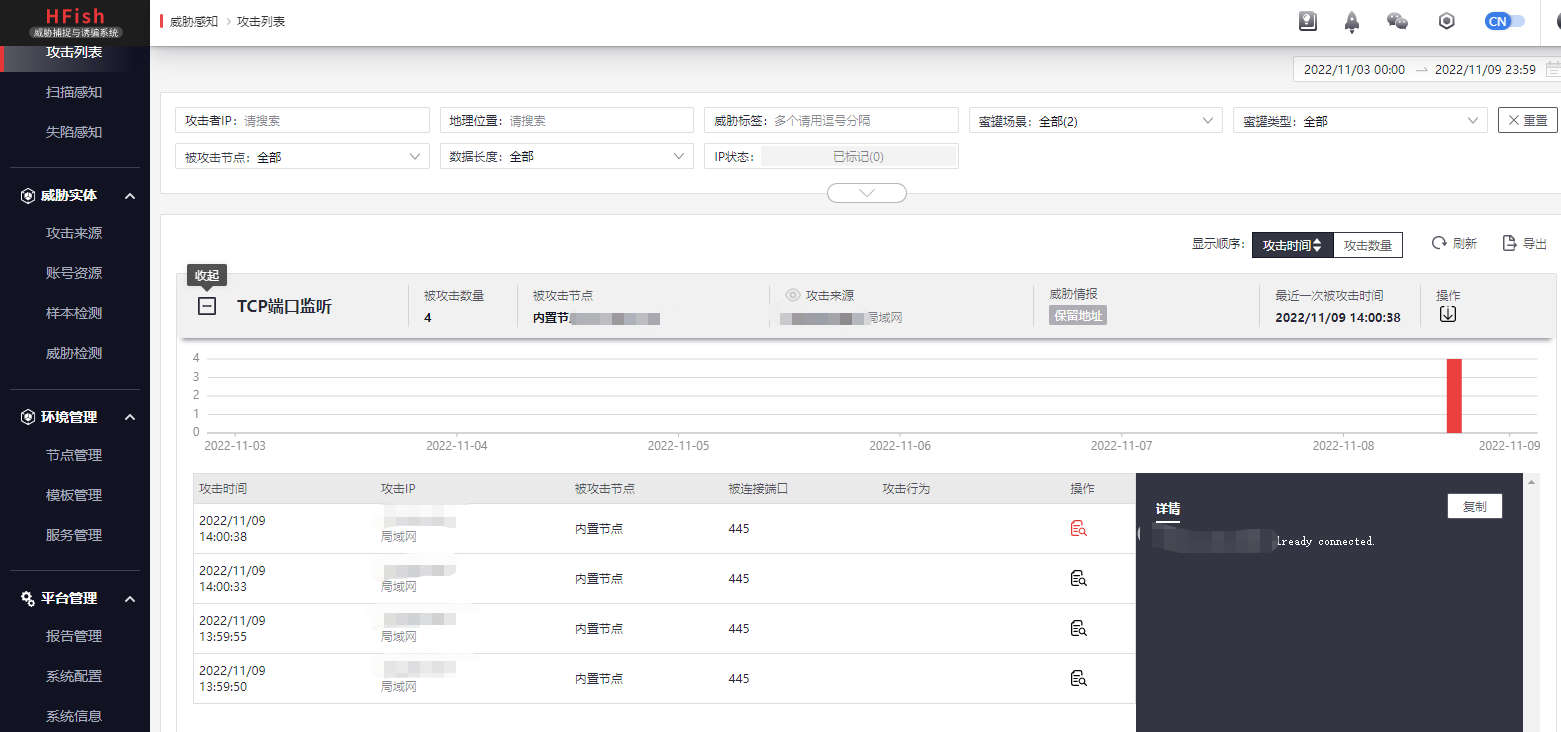Image resolution: width=1561 pixels, height=732 pixels.
Task: Click the 导出 export button
Action: click(1525, 243)
